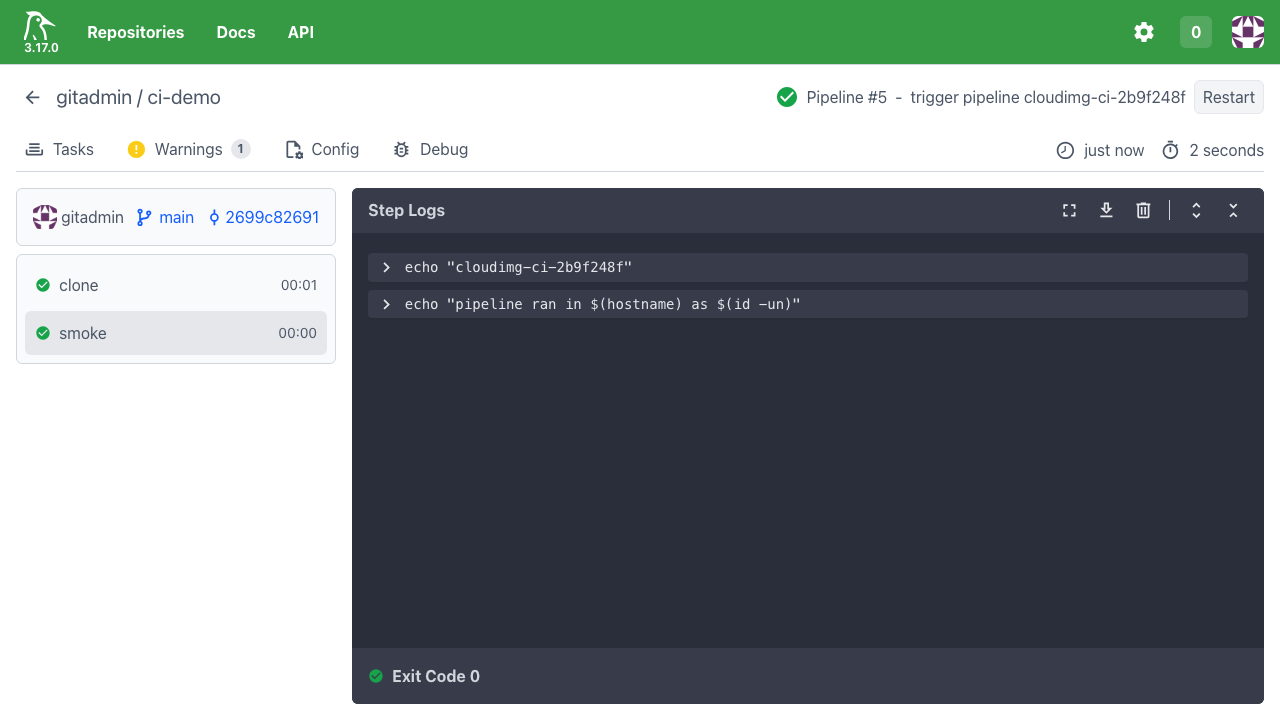Open the Repositories menu item
1280x720 pixels.
pyautogui.click(x=136, y=32)
